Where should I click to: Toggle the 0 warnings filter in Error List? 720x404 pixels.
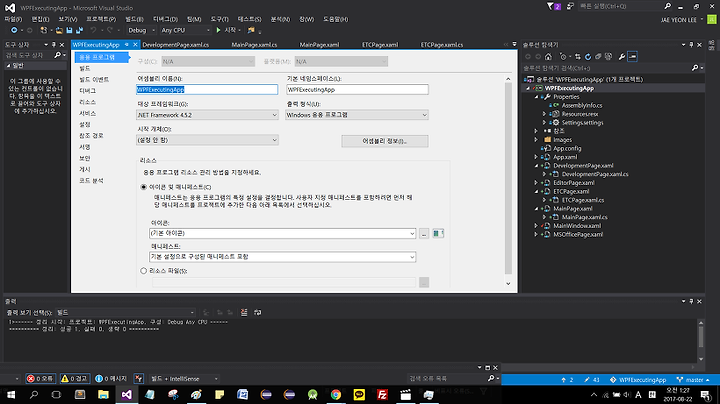(74, 379)
